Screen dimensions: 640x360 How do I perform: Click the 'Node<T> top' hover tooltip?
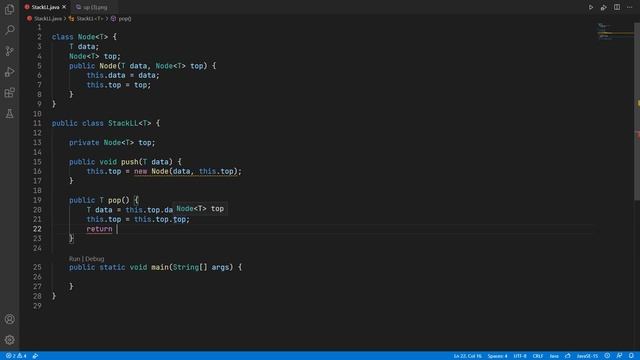pyautogui.click(x=200, y=209)
